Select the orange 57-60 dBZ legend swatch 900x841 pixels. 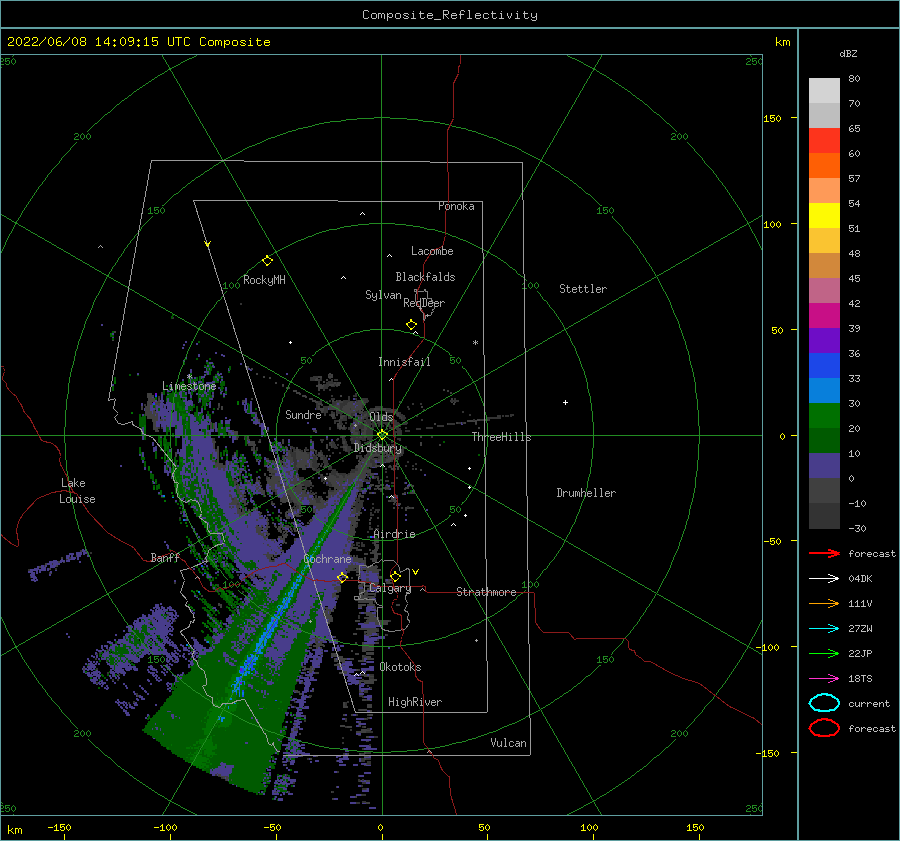[x=824, y=166]
